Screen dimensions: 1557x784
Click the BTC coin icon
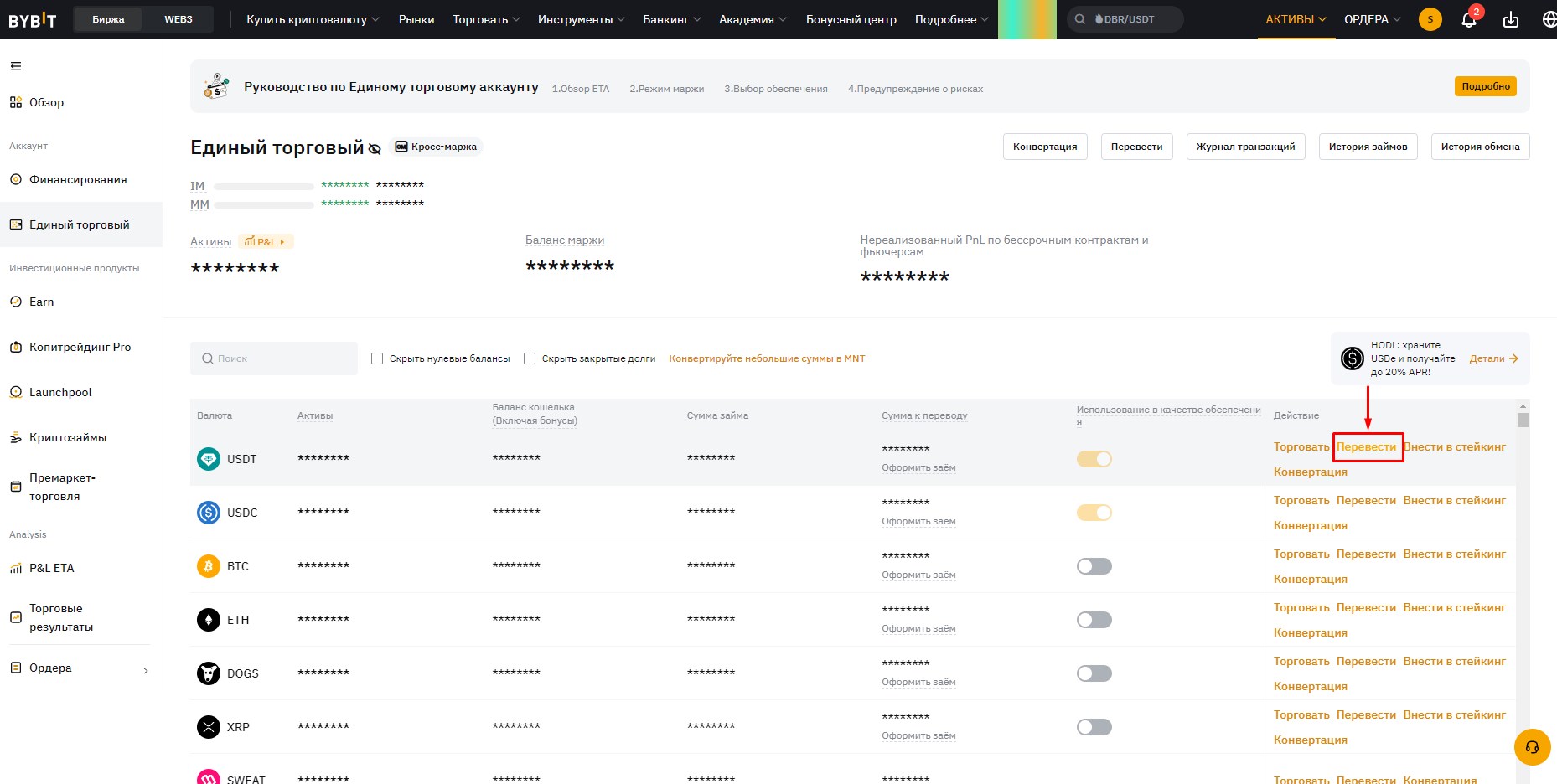click(x=209, y=566)
